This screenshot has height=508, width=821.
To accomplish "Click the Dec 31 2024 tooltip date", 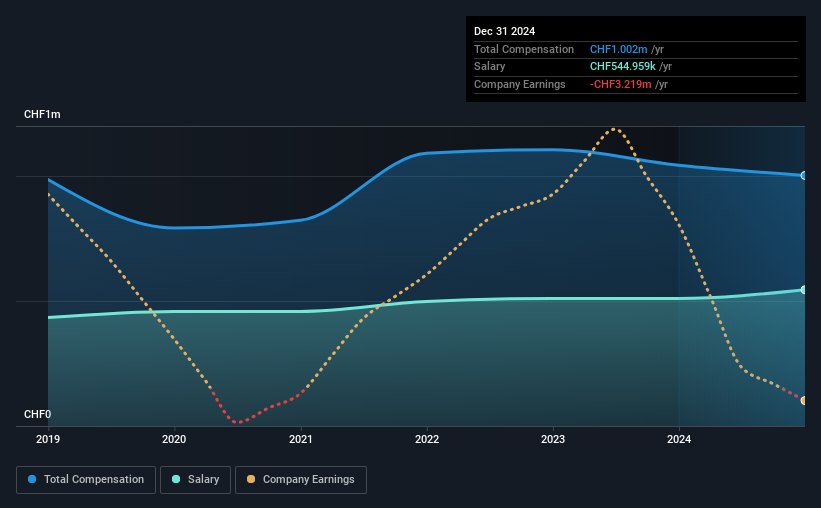I will tap(504, 31).
